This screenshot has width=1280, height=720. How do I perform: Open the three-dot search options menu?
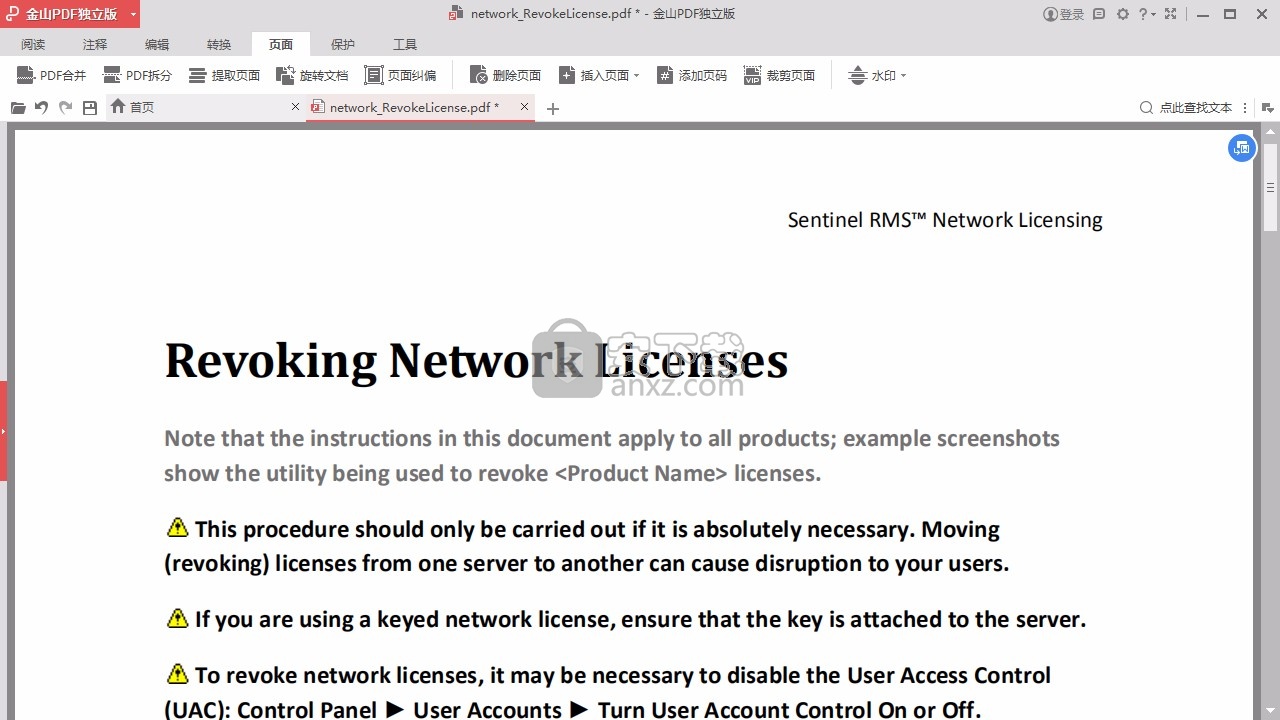pos(1245,108)
